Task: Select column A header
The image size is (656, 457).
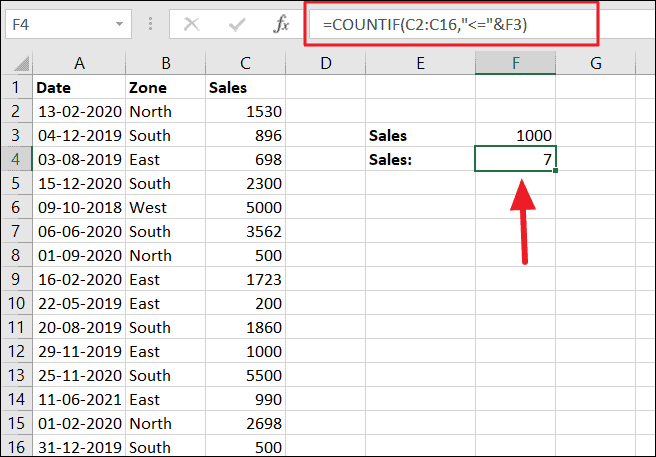Action: [79, 64]
